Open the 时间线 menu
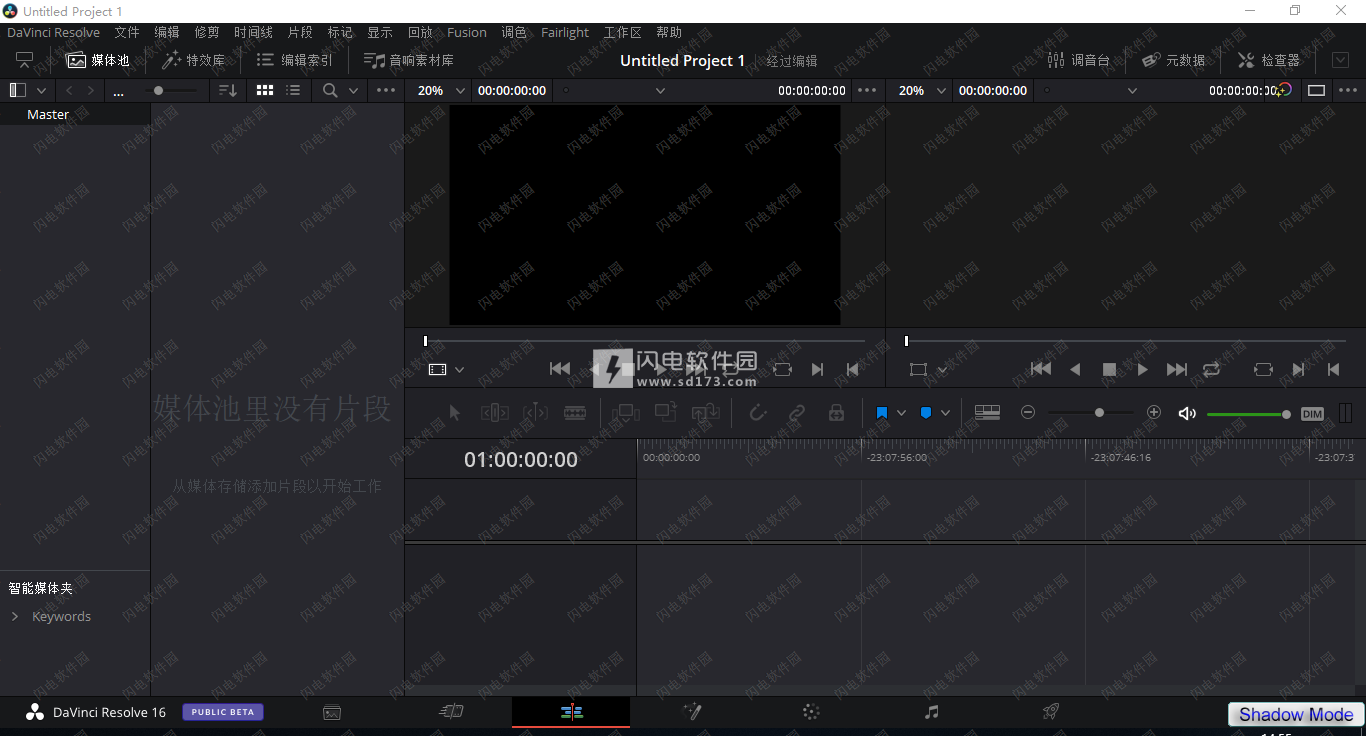This screenshot has height=736, width=1366. (x=253, y=33)
